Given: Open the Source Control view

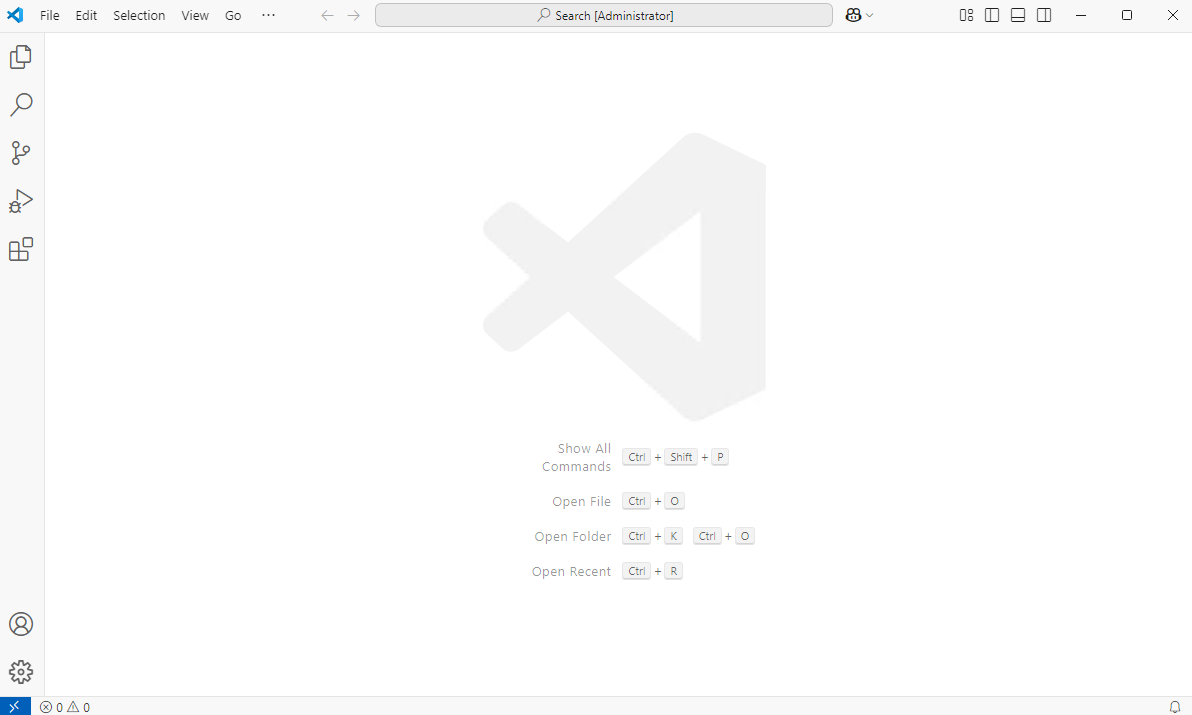Looking at the screenshot, I should coord(21,153).
